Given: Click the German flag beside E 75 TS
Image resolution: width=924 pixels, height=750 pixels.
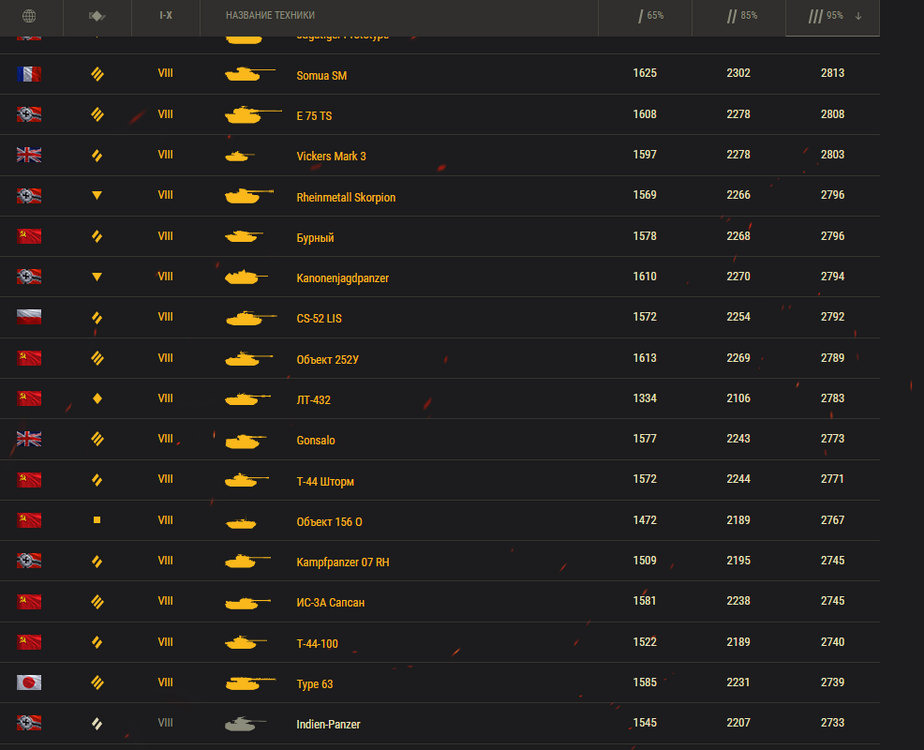Looking at the screenshot, I should pyautogui.click(x=29, y=114).
